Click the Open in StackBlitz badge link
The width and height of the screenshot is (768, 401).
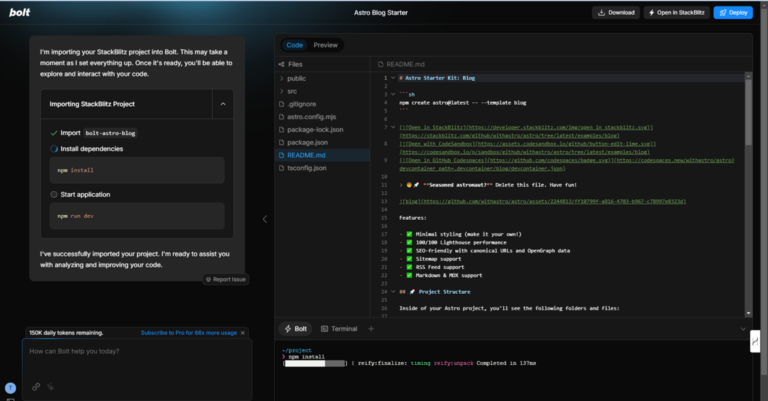click(526, 131)
